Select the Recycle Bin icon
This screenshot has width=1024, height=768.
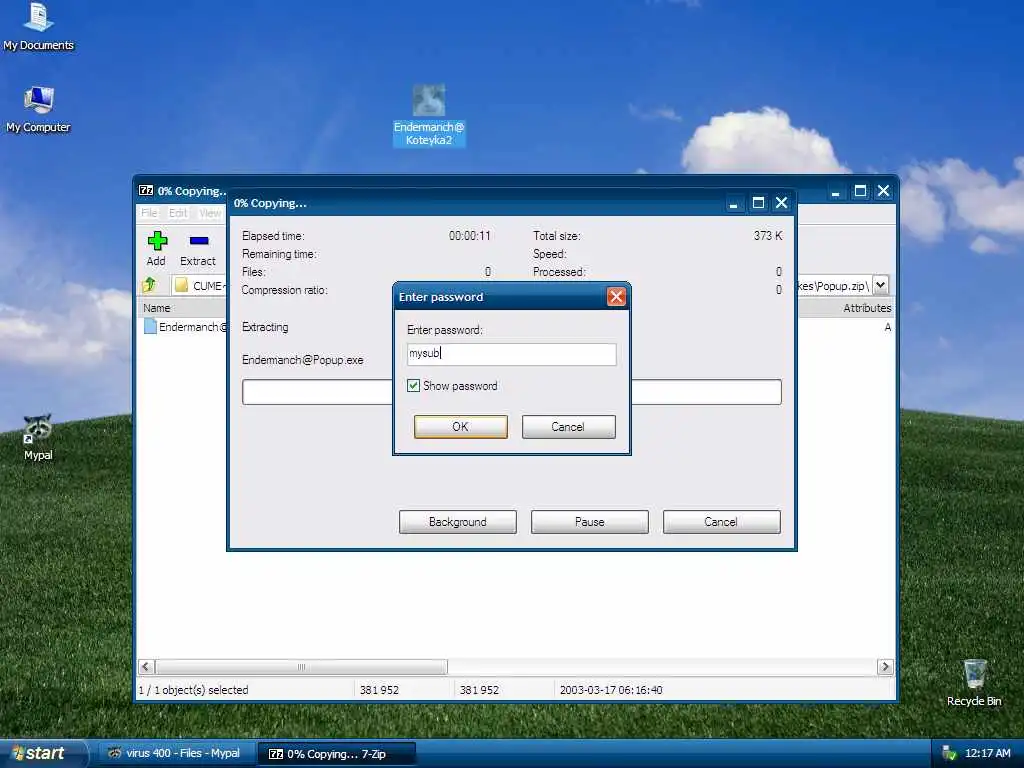click(x=974, y=682)
